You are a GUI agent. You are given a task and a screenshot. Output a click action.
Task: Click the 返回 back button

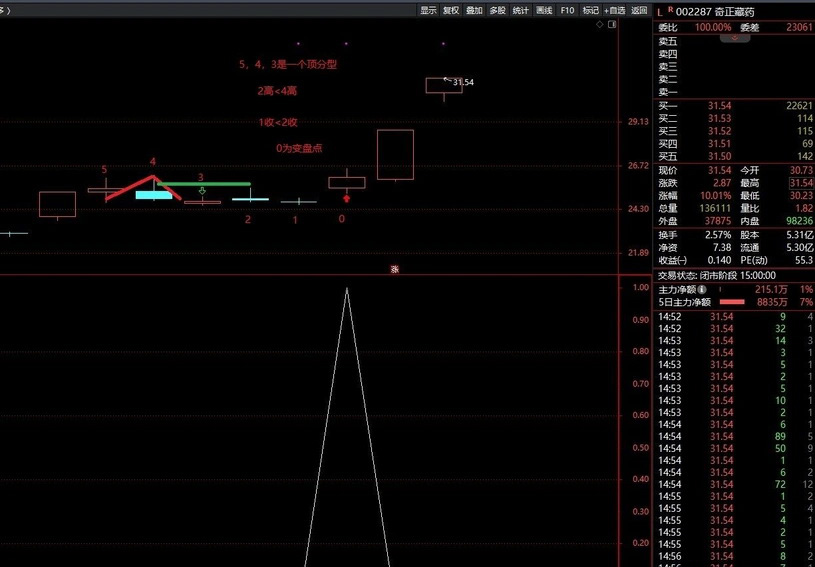[640, 10]
